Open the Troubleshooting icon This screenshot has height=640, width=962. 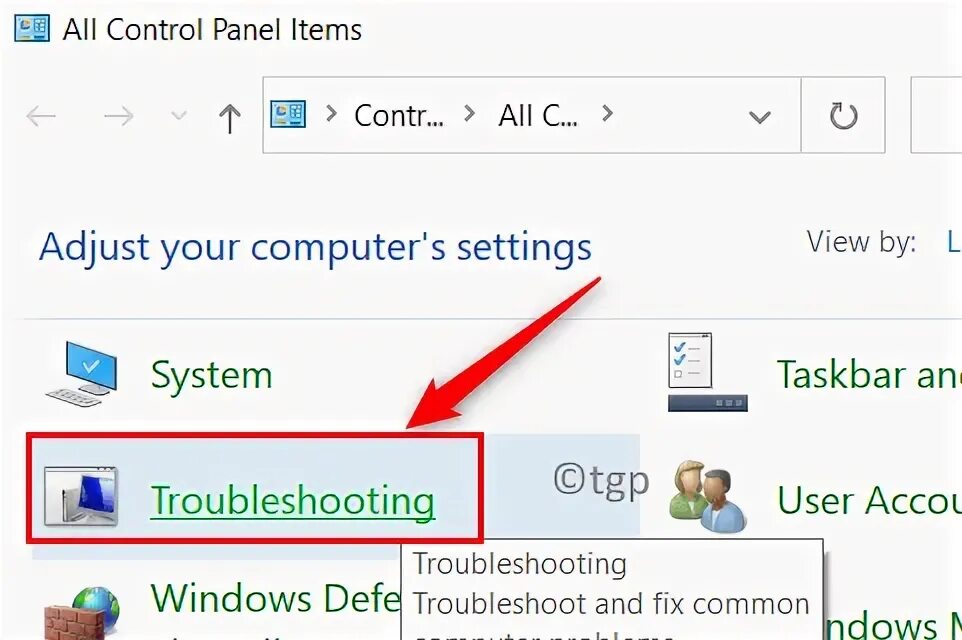(81, 496)
